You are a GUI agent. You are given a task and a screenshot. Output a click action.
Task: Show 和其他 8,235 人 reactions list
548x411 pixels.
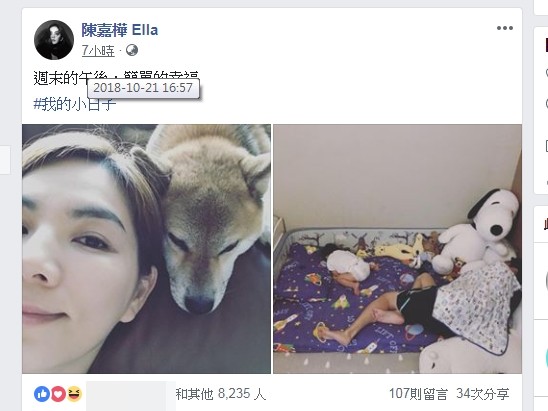click(x=221, y=394)
